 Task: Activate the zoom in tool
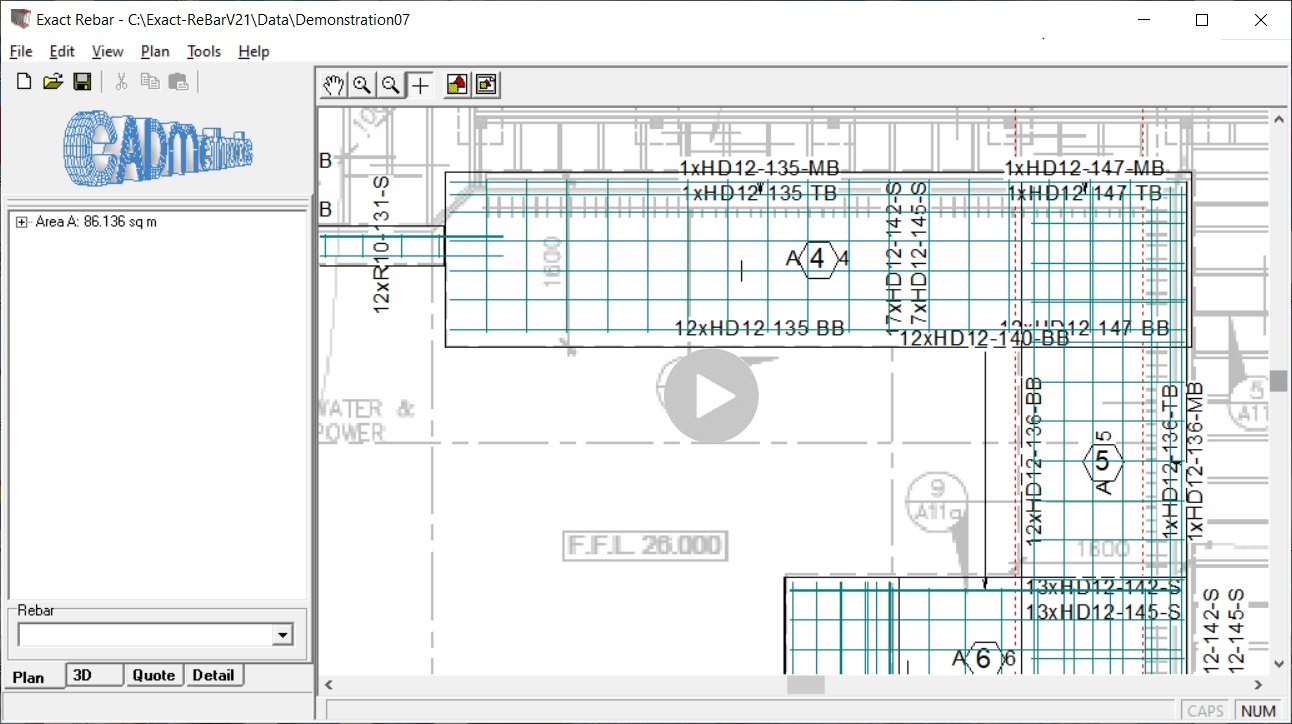362,85
